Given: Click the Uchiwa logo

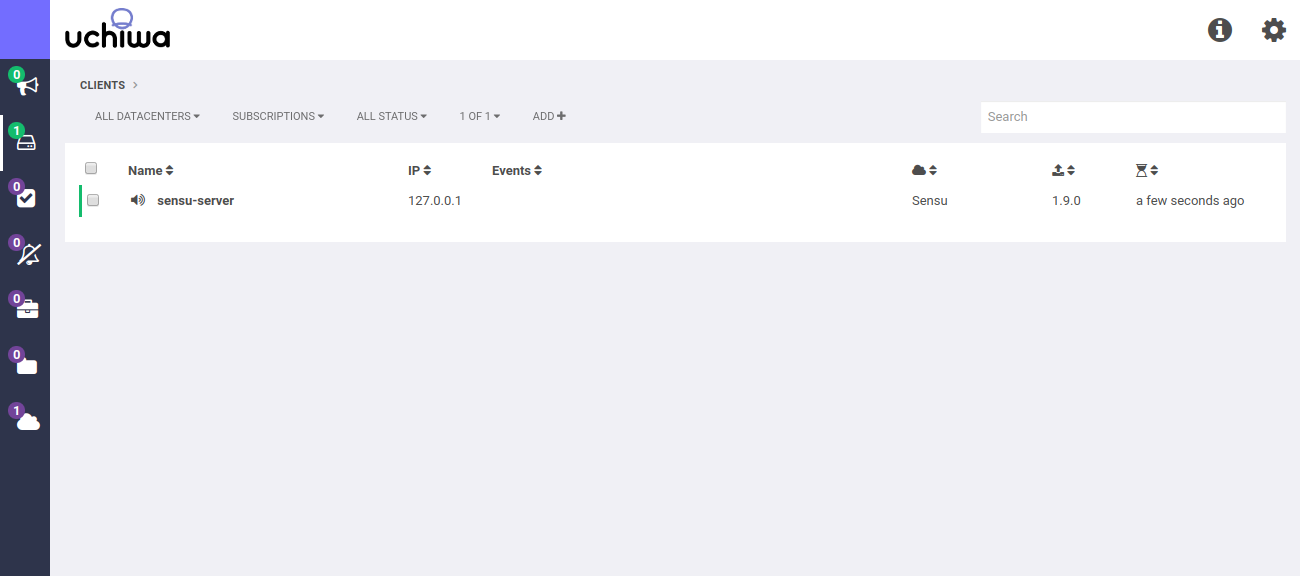Looking at the screenshot, I should click(117, 30).
